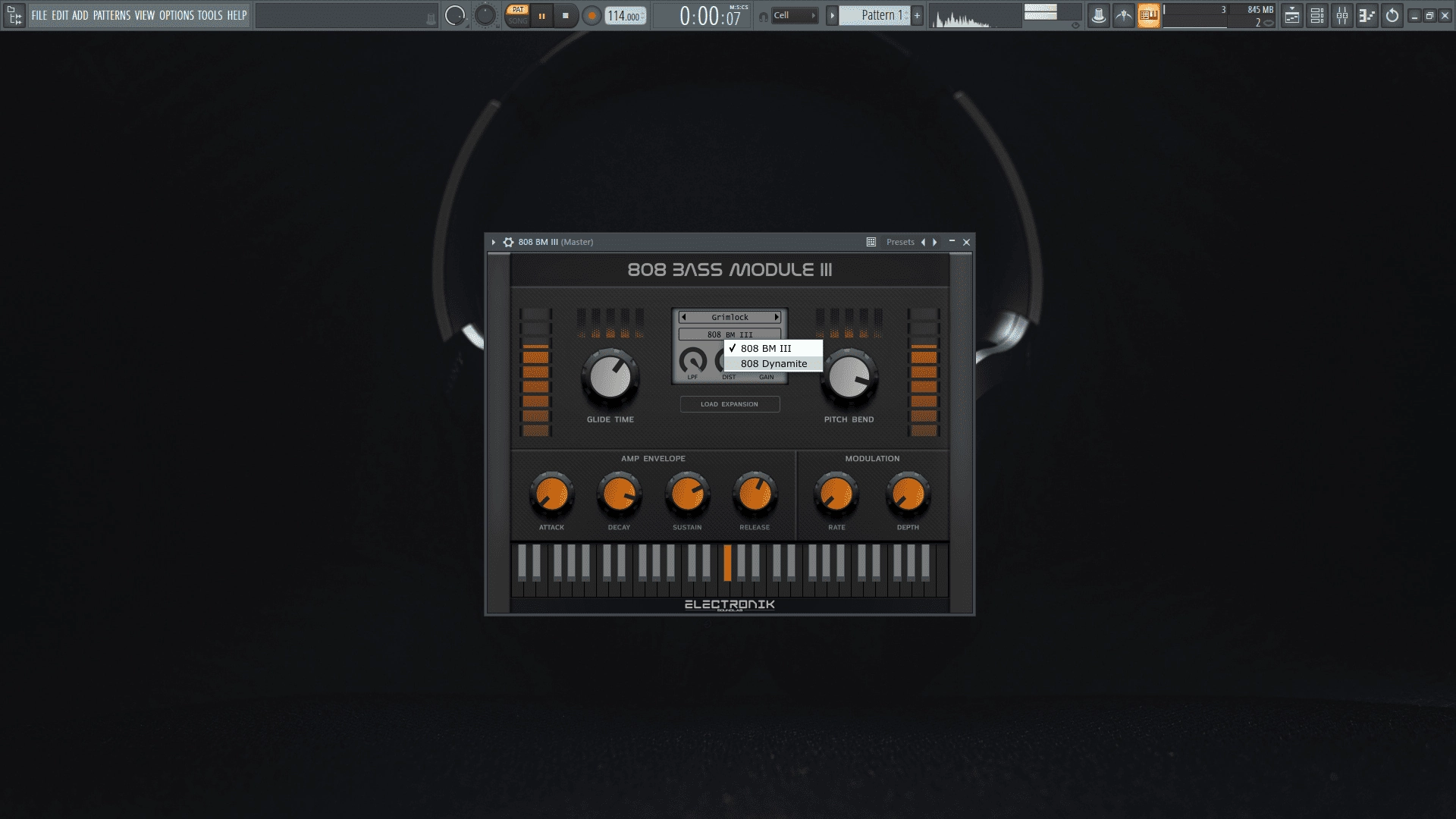
Task: Toggle the highlighted typing keyboard to piano icon
Action: click(1148, 15)
